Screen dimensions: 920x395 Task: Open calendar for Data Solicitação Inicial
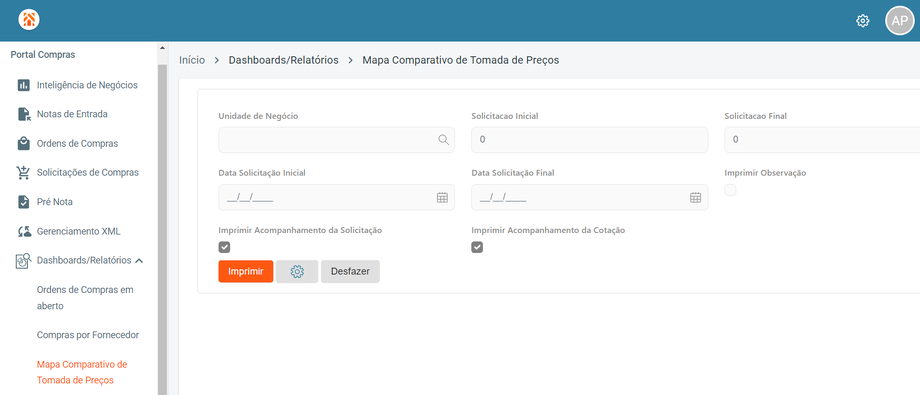click(x=442, y=197)
